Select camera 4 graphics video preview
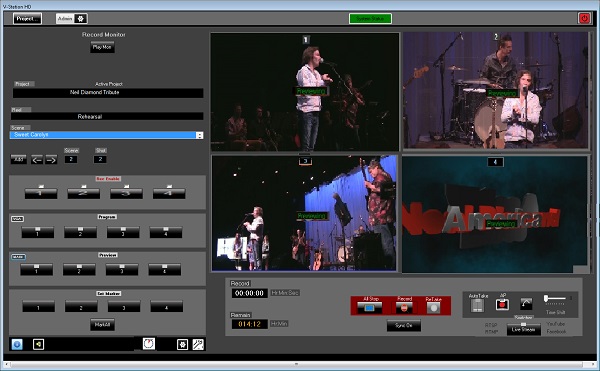The height and width of the screenshot is (371, 600). click(x=495, y=214)
